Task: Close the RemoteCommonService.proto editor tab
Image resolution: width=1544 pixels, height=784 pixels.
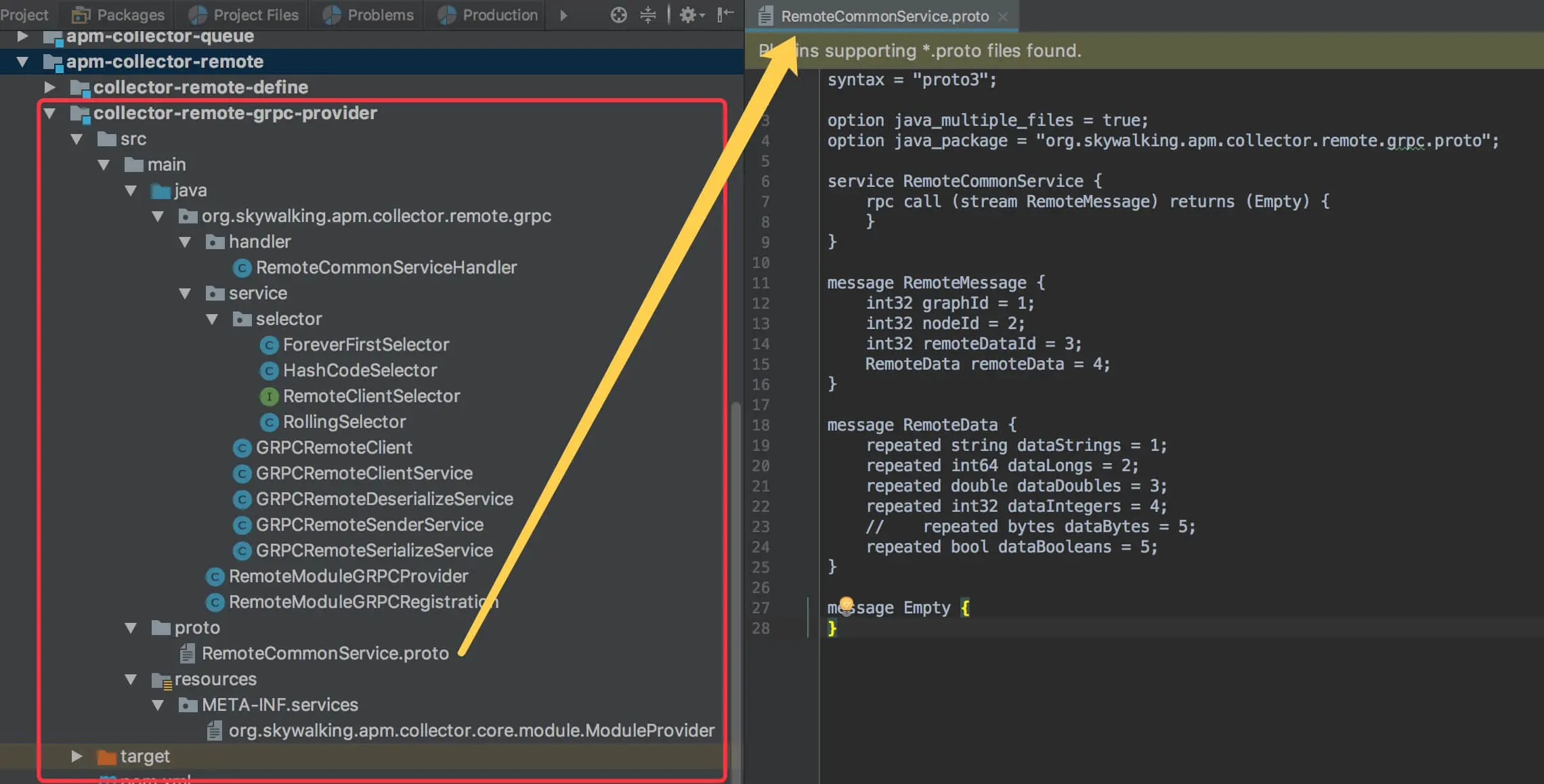Action: click(x=1003, y=17)
